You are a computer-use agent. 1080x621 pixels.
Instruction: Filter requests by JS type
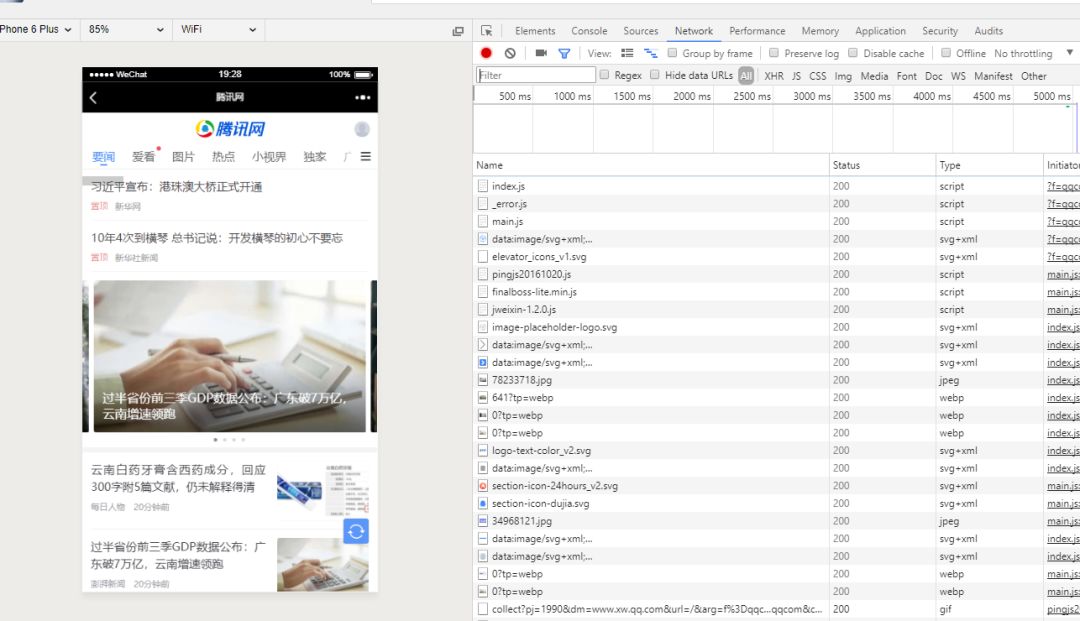coord(796,76)
